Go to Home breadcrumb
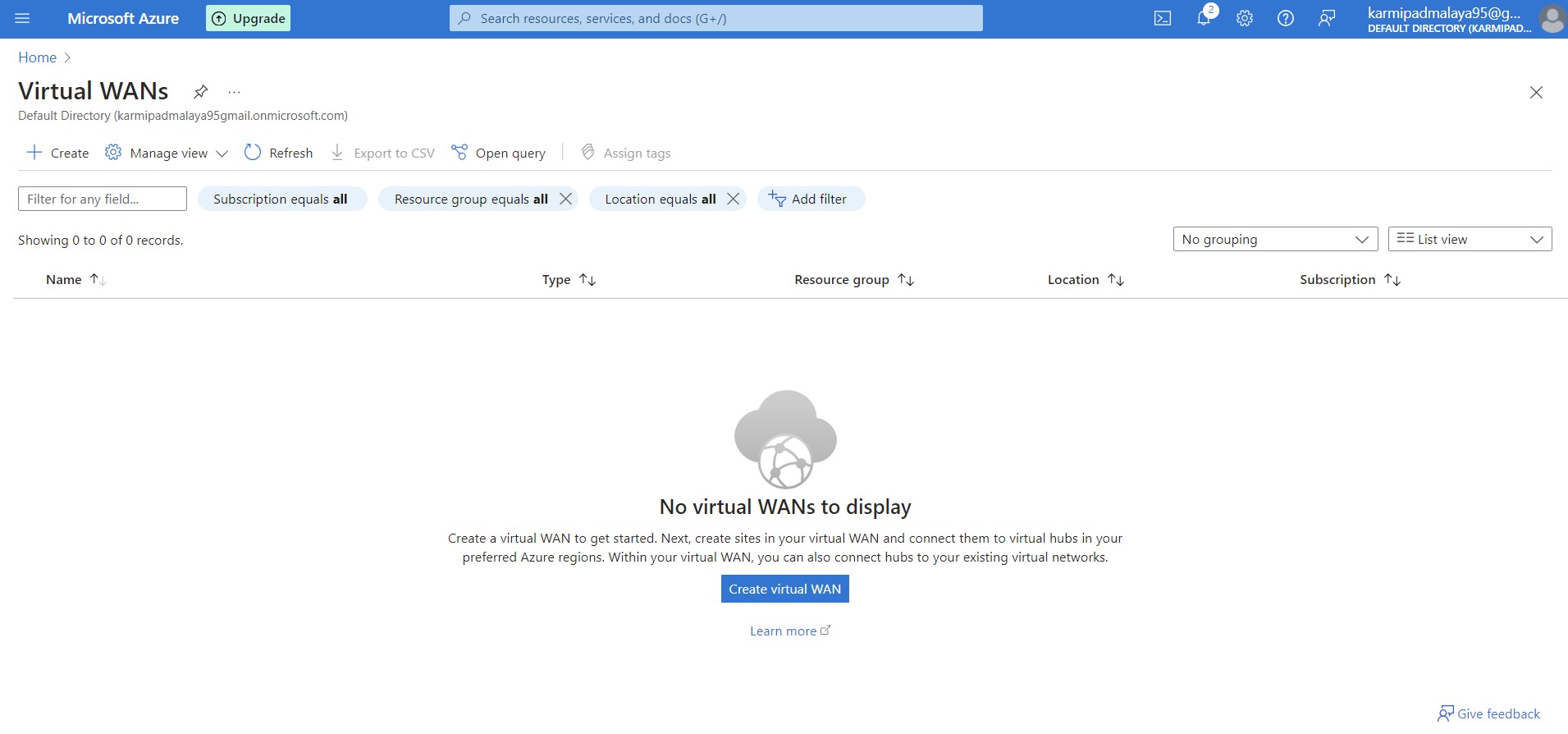1568x734 pixels. [38, 57]
